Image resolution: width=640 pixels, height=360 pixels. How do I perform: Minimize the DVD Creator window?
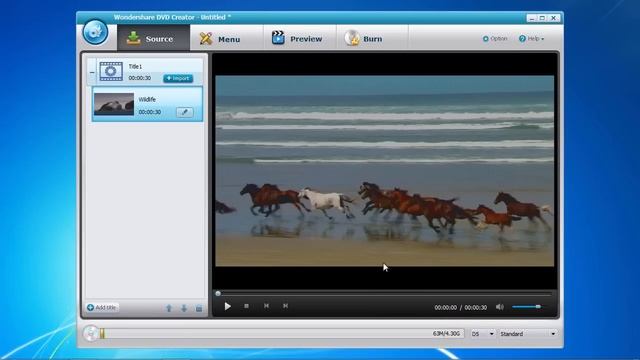[x=531, y=18]
